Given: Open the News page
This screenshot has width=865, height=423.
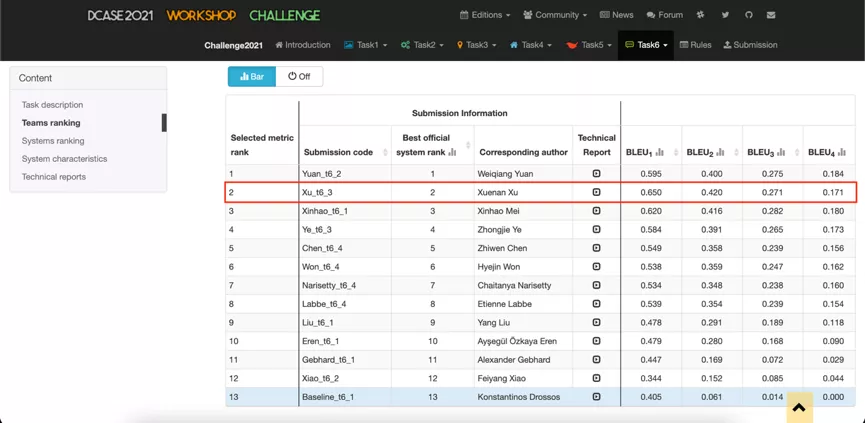Looking at the screenshot, I should click(616, 15).
